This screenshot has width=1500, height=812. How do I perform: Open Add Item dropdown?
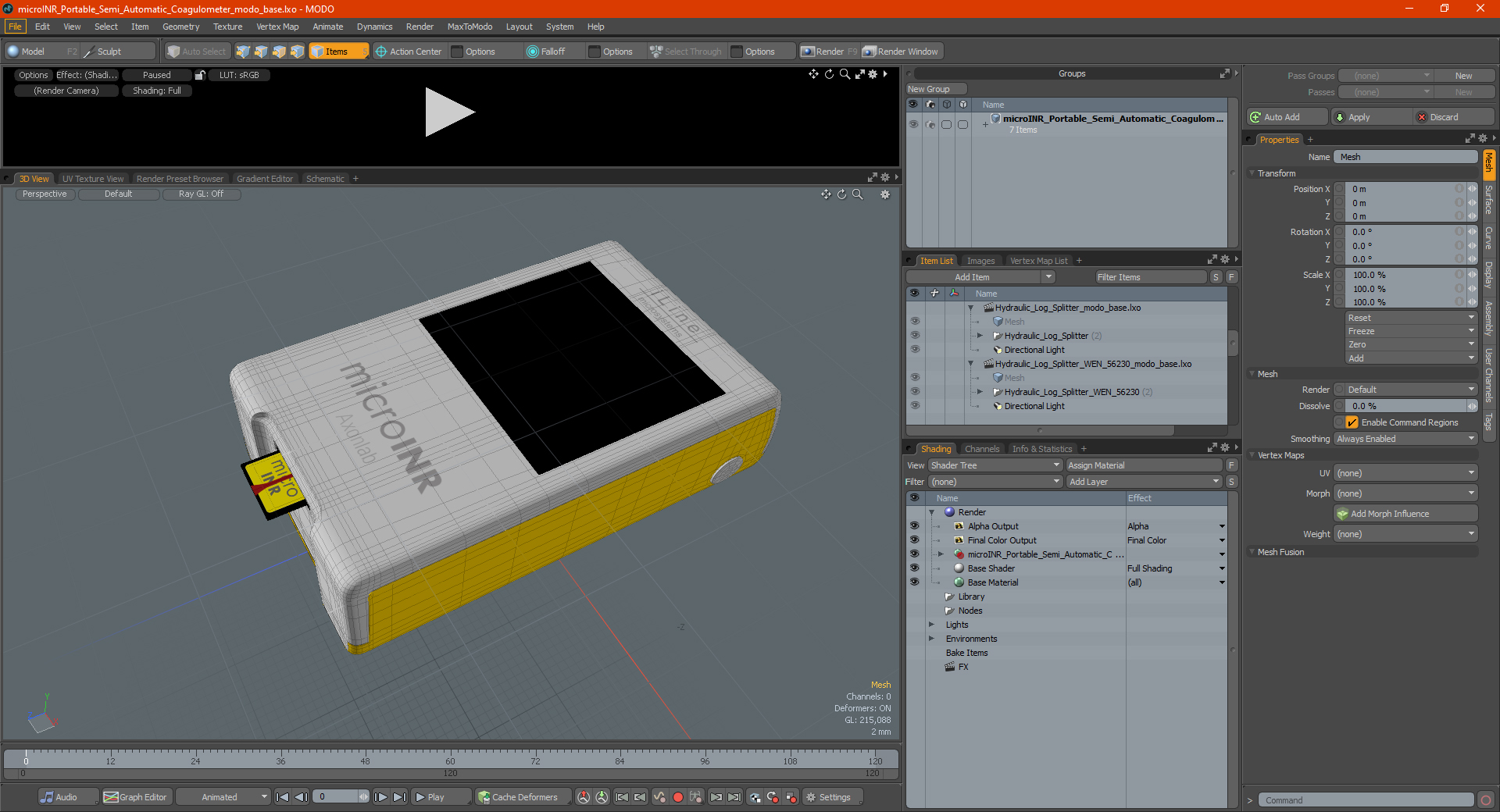point(981,277)
